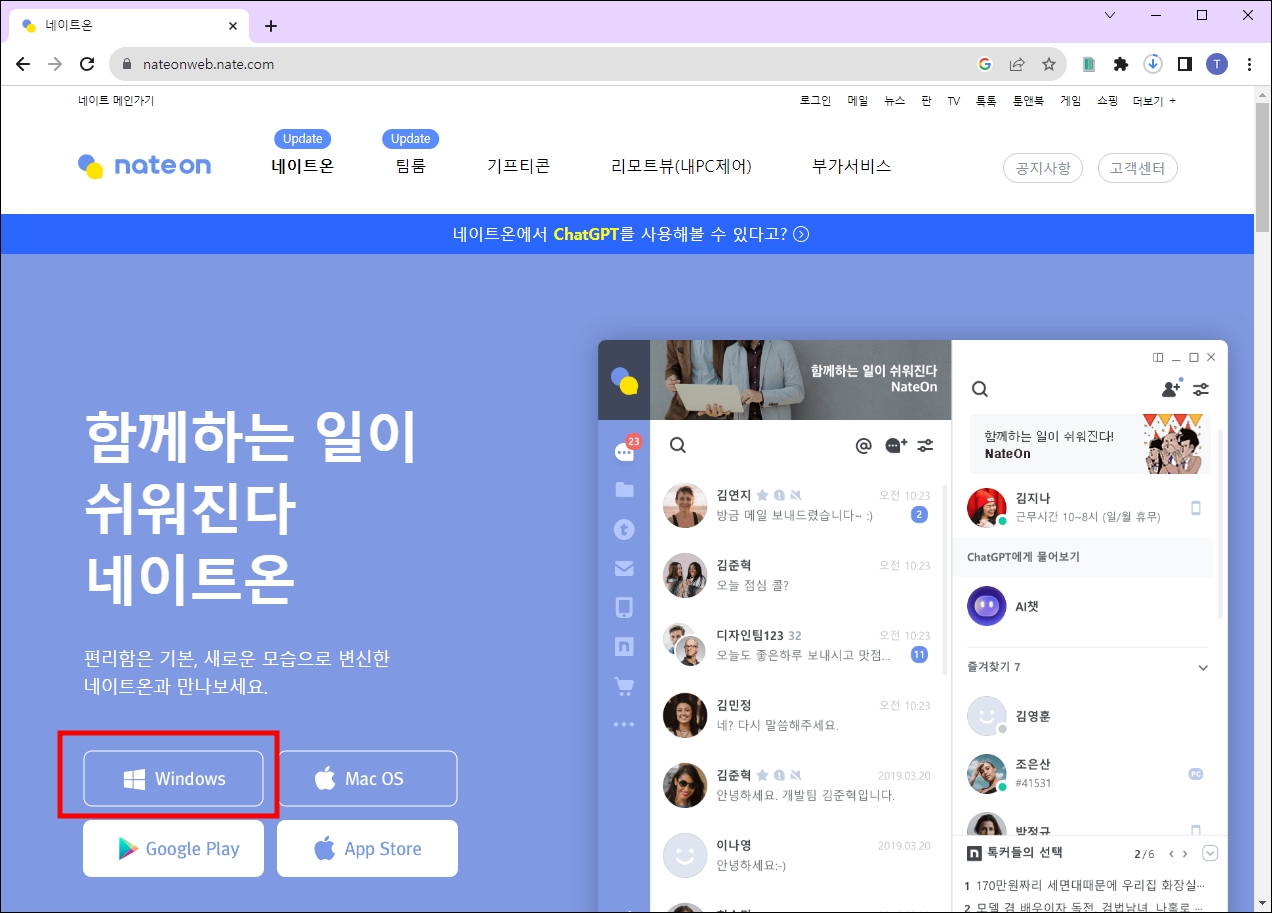Click the @ mention icon above chat list
The width and height of the screenshot is (1272, 913).
click(x=864, y=445)
